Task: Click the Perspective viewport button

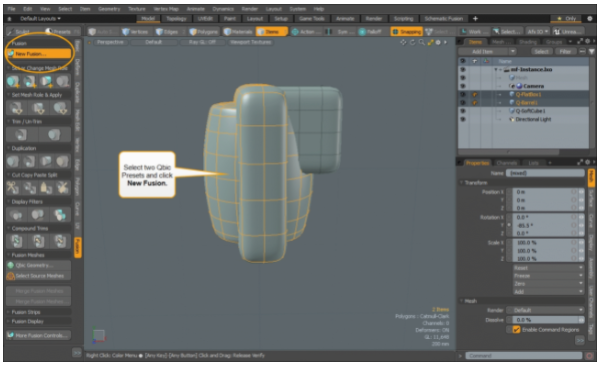Action: coord(110,42)
